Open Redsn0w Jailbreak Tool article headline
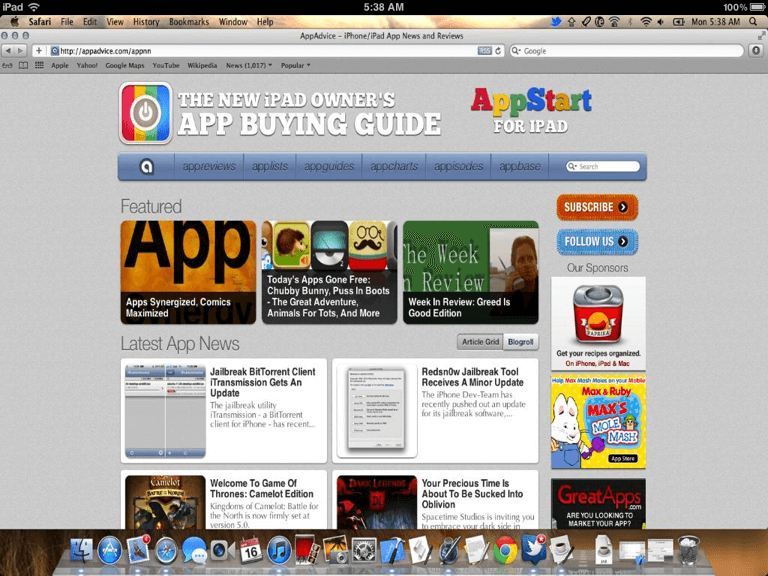The image size is (768, 576). [472, 377]
